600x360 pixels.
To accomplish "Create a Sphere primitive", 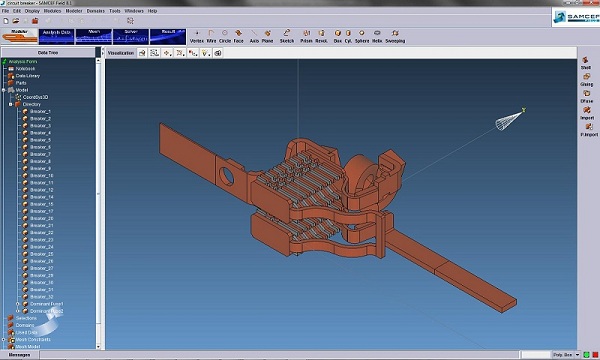I will pos(362,36).
